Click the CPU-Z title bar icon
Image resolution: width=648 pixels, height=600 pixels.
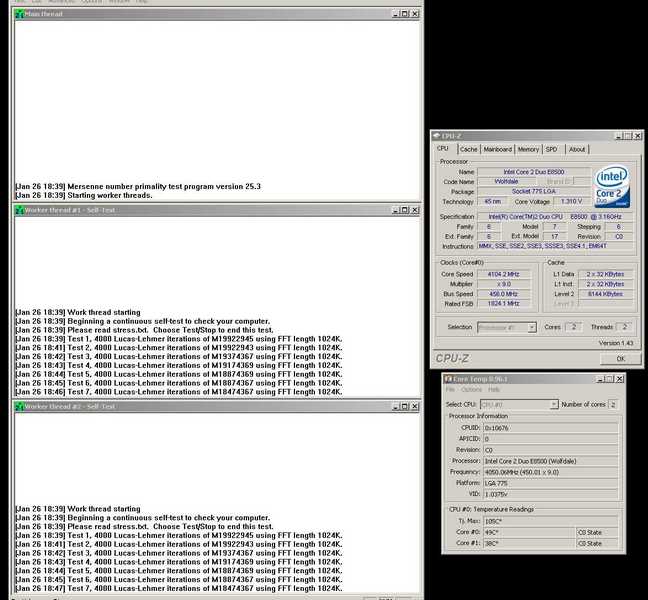click(436, 136)
